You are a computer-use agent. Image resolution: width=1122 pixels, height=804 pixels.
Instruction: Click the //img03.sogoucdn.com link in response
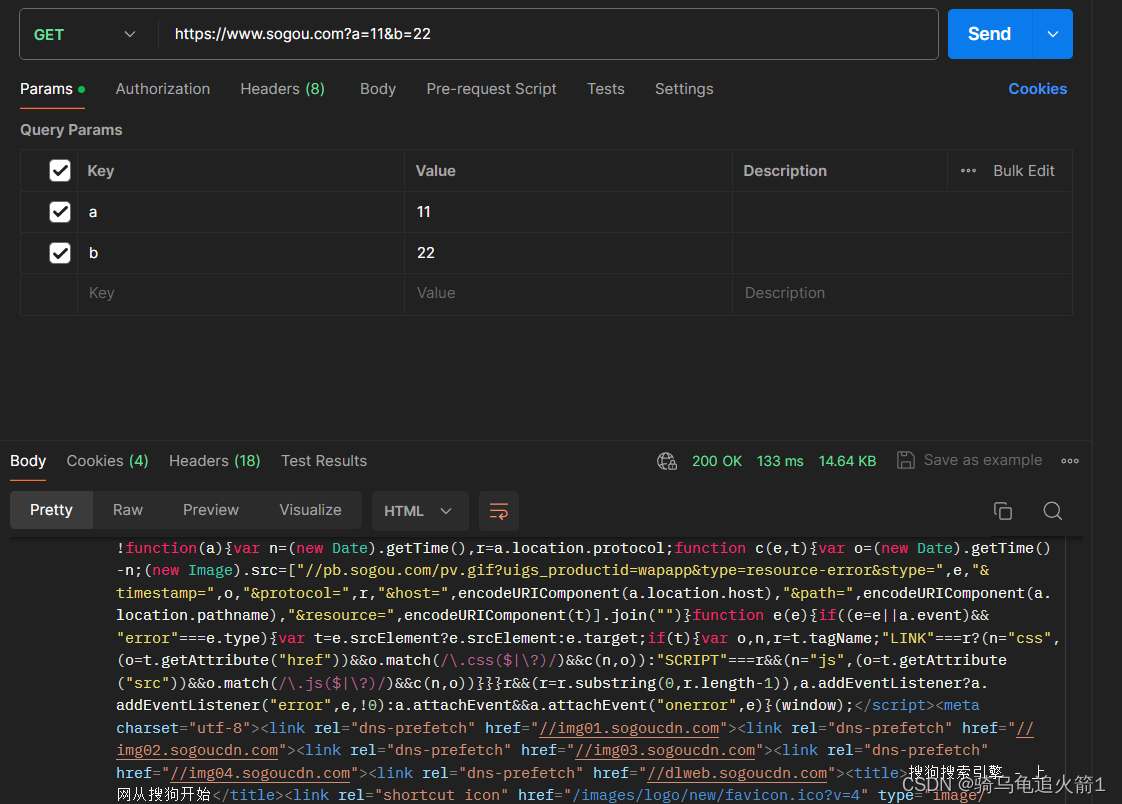coord(665,750)
